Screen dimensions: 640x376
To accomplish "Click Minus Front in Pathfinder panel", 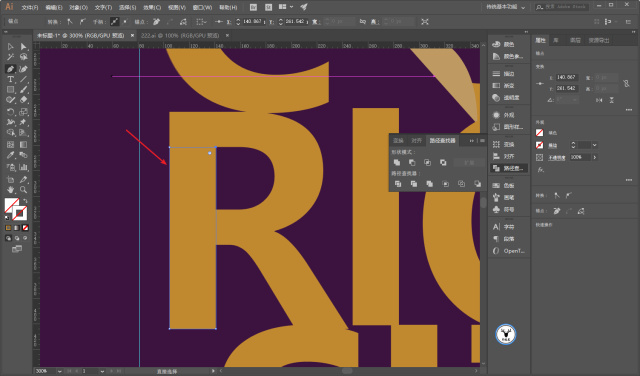I will tap(412, 162).
